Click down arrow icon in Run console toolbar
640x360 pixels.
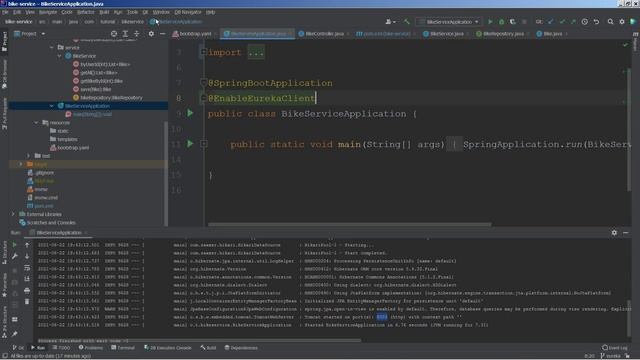(x=27, y=256)
